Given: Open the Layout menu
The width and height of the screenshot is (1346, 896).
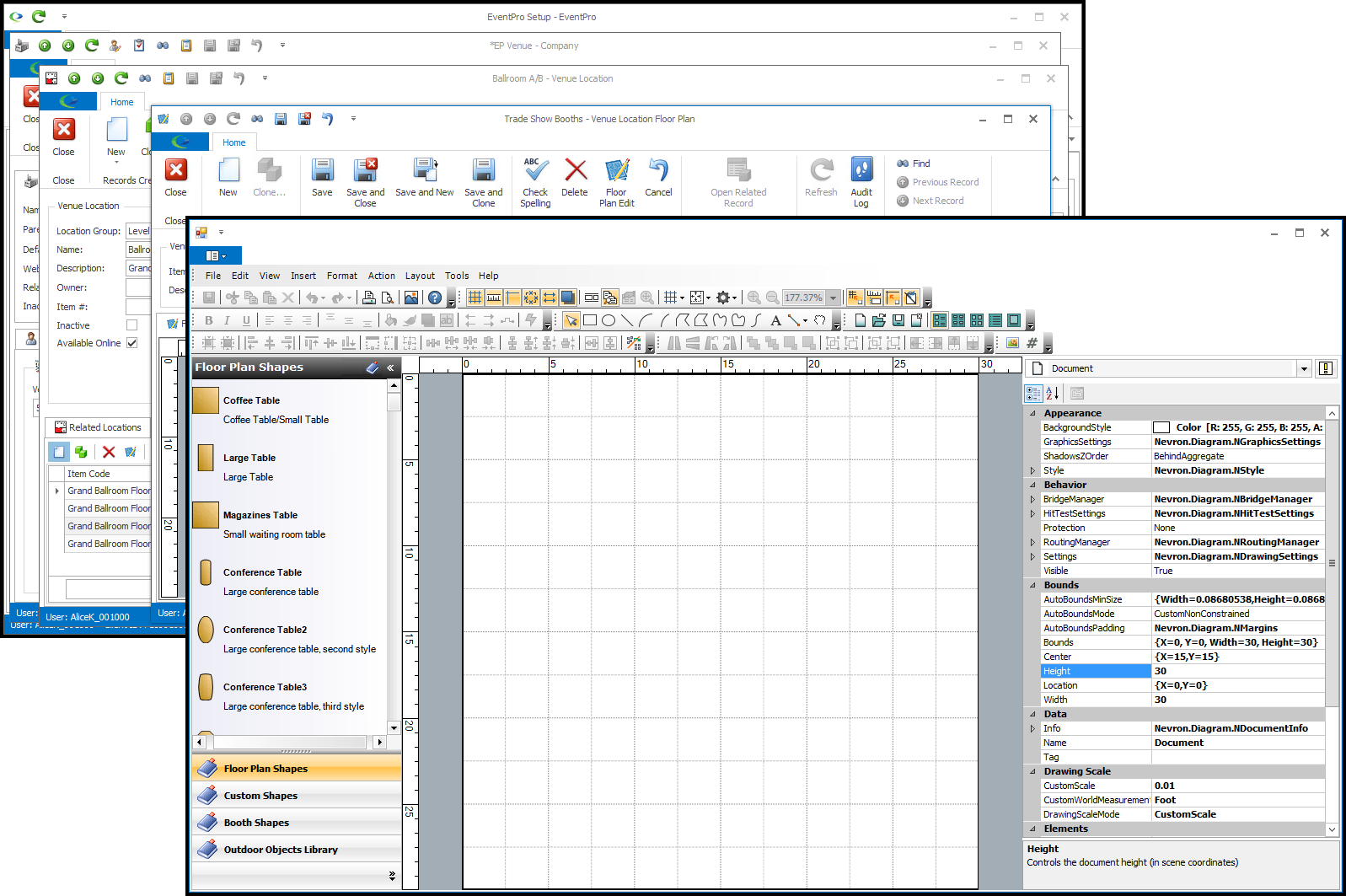Looking at the screenshot, I should pos(420,276).
